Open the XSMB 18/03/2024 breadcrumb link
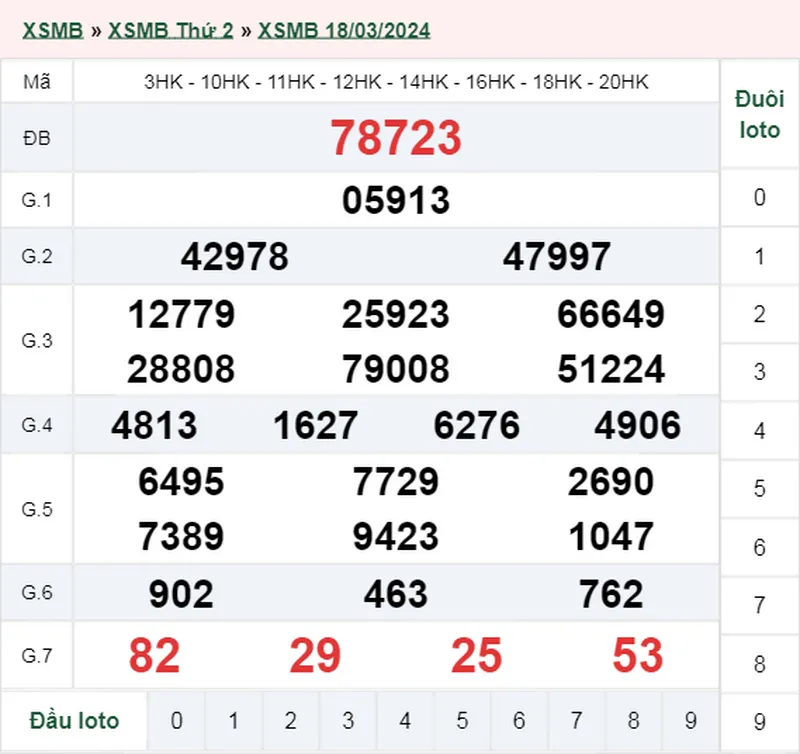The height and width of the screenshot is (754, 800). 344,30
